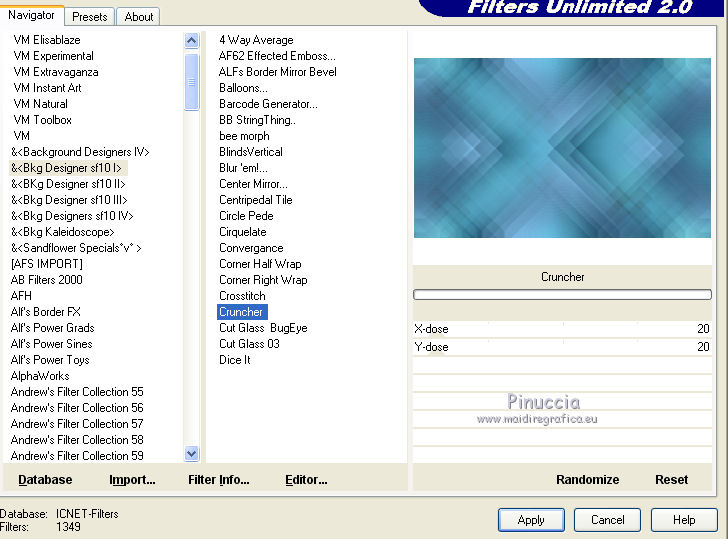Open the filter Editor...
Screen dimensions: 728x539
click(306, 480)
